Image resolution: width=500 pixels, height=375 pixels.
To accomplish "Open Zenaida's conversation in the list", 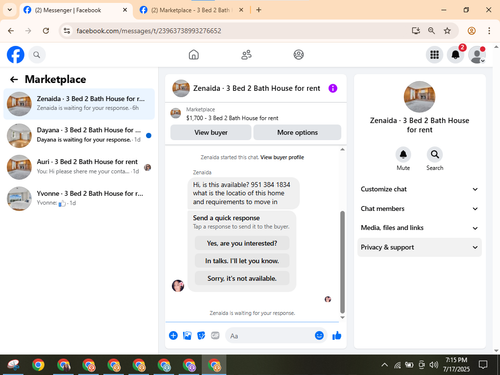I will tap(79, 104).
